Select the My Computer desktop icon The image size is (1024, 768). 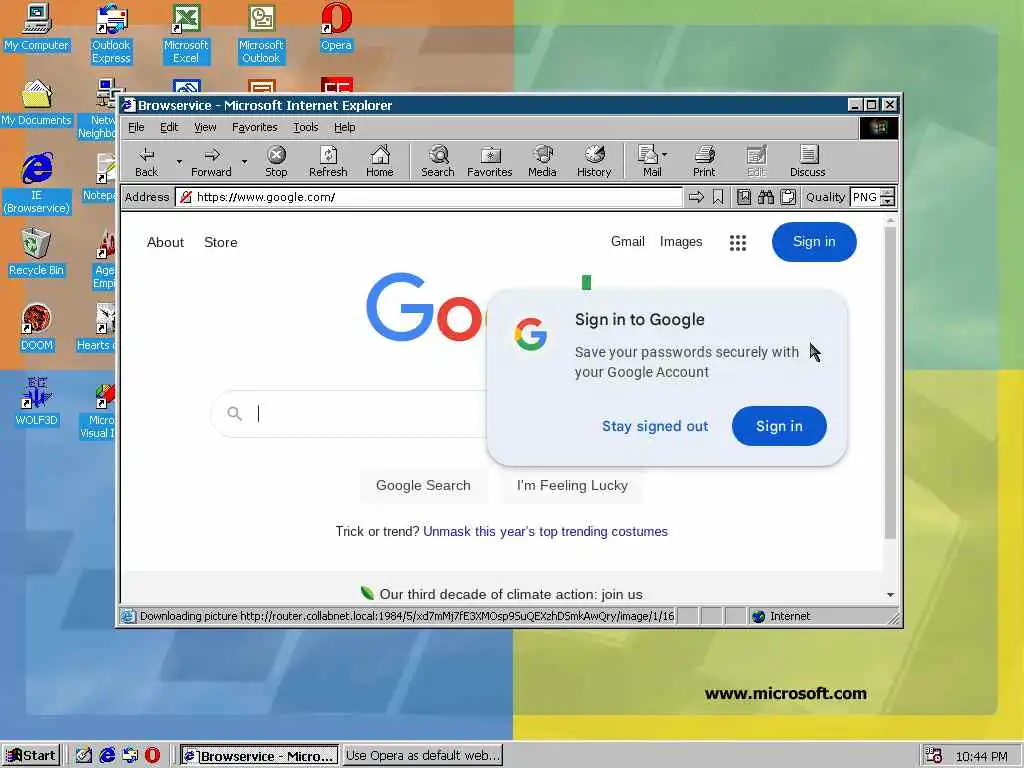point(37,27)
